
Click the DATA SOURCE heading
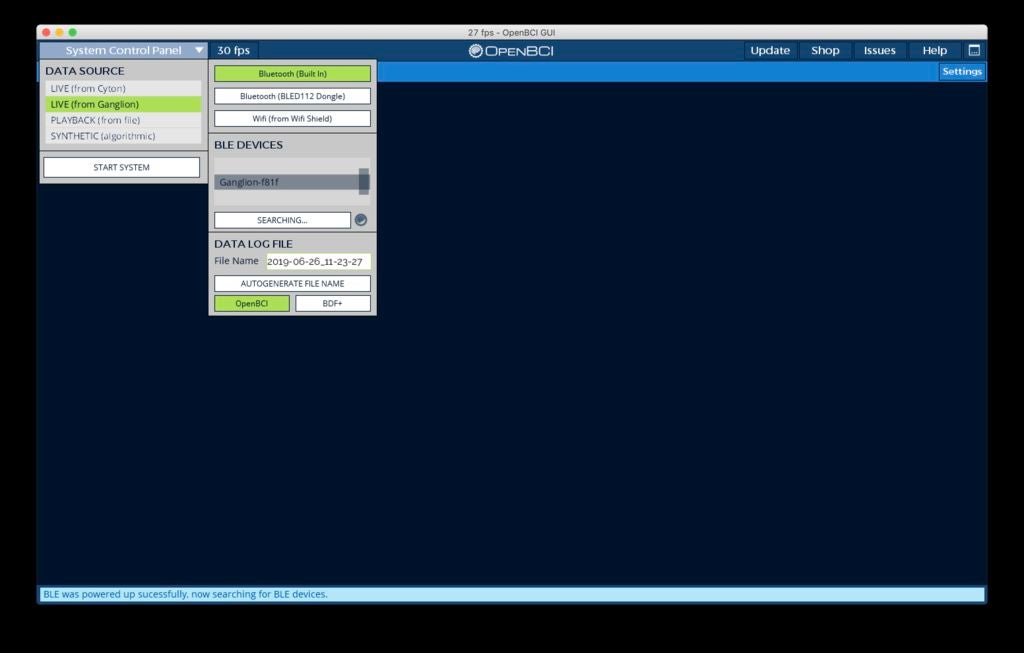(x=85, y=71)
